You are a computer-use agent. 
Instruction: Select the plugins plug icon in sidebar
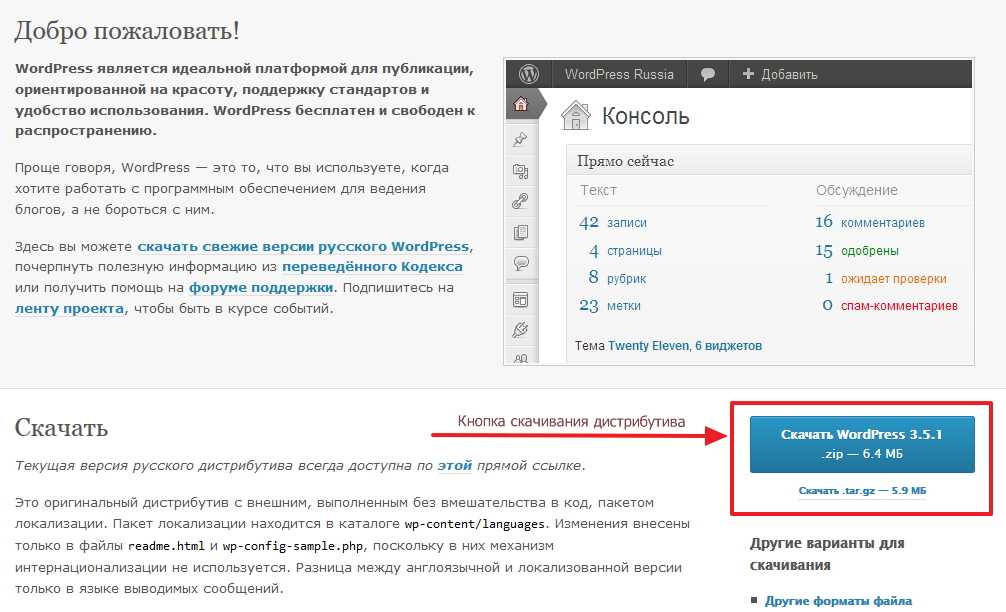click(x=520, y=330)
